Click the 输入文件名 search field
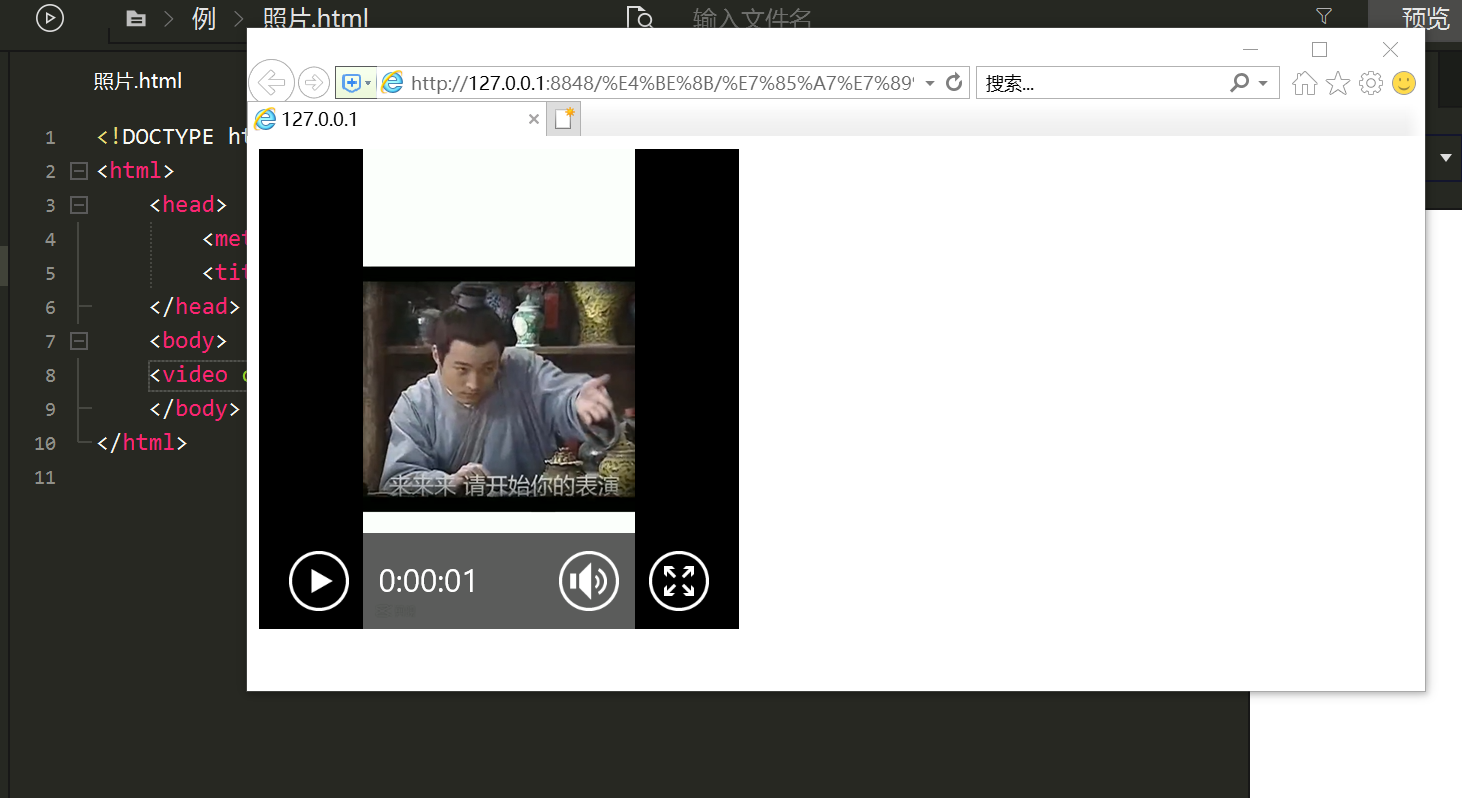This screenshot has width=1462, height=798. pyautogui.click(x=752, y=19)
